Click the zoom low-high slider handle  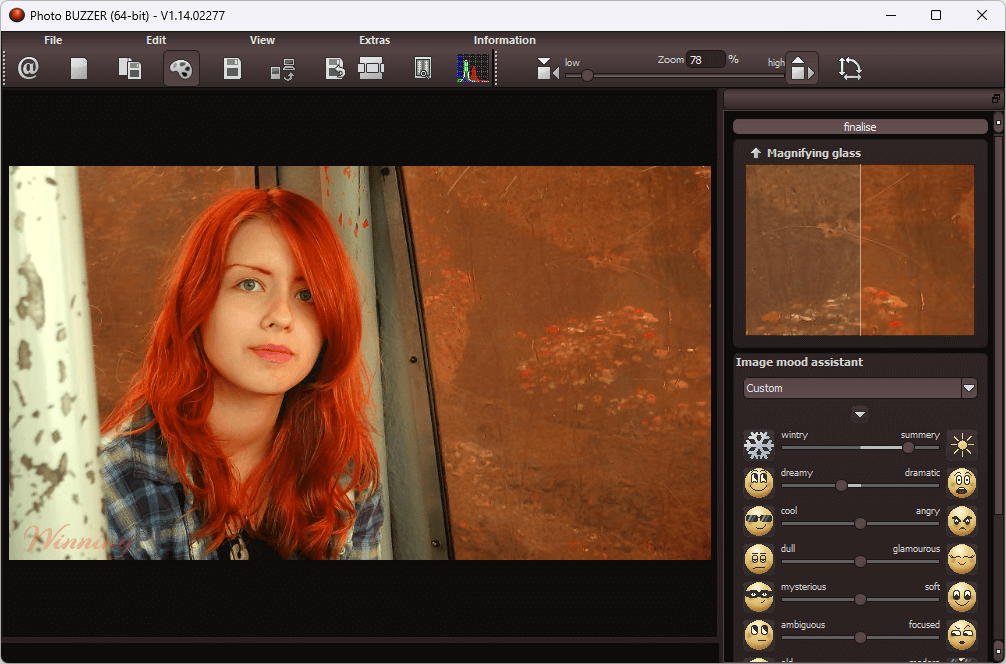coord(587,75)
